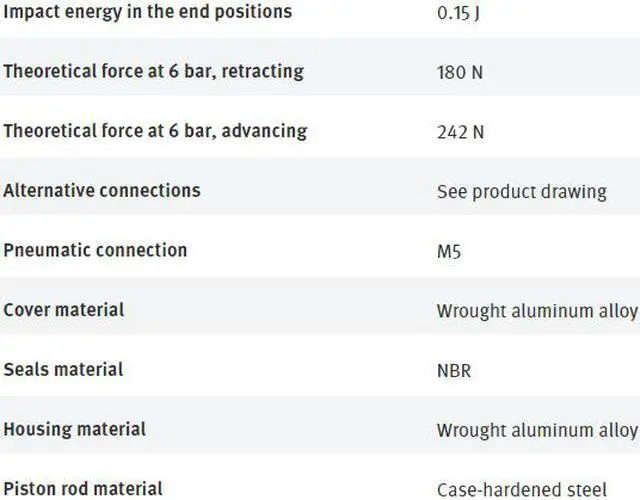The image size is (640, 500).
Task: Click the 'Seals material' label
Action: point(63,369)
